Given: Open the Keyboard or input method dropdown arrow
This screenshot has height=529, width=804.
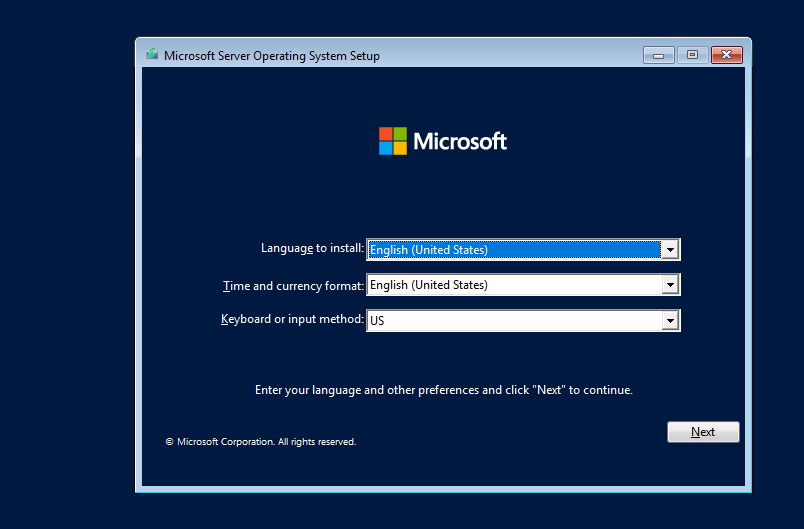Looking at the screenshot, I should [670, 321].
